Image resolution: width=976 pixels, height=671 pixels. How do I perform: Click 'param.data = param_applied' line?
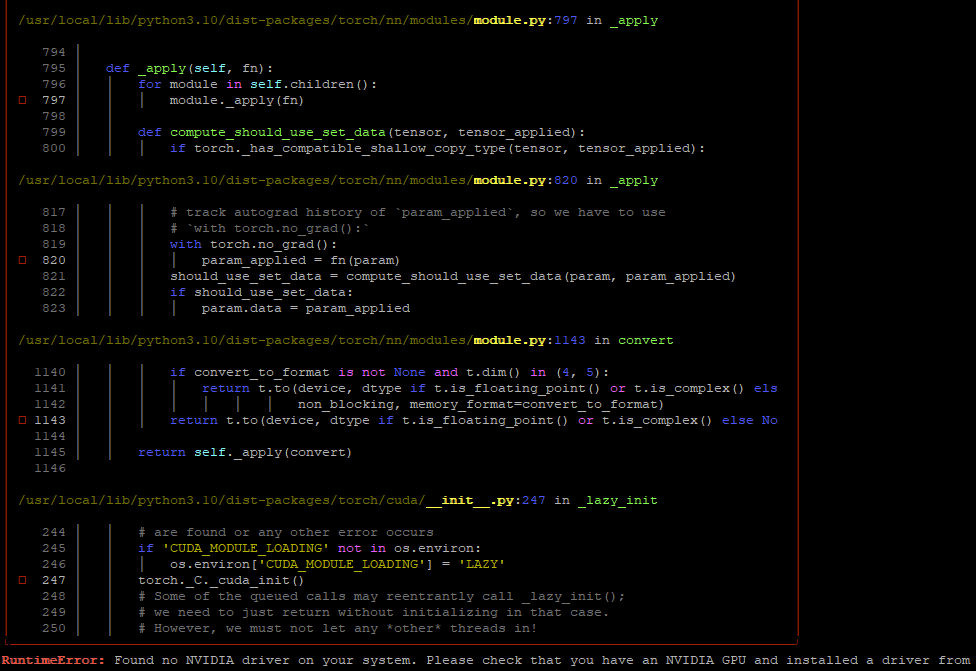click(x=305, y=309)
